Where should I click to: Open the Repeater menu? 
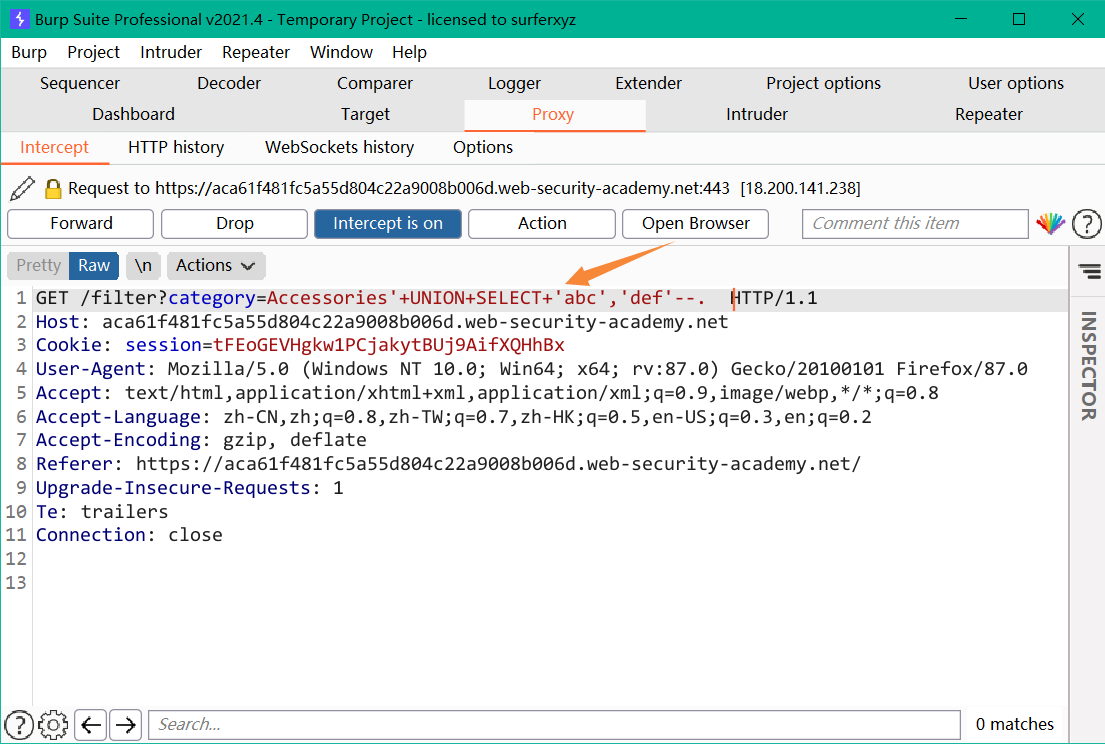(x=256, y=52)
